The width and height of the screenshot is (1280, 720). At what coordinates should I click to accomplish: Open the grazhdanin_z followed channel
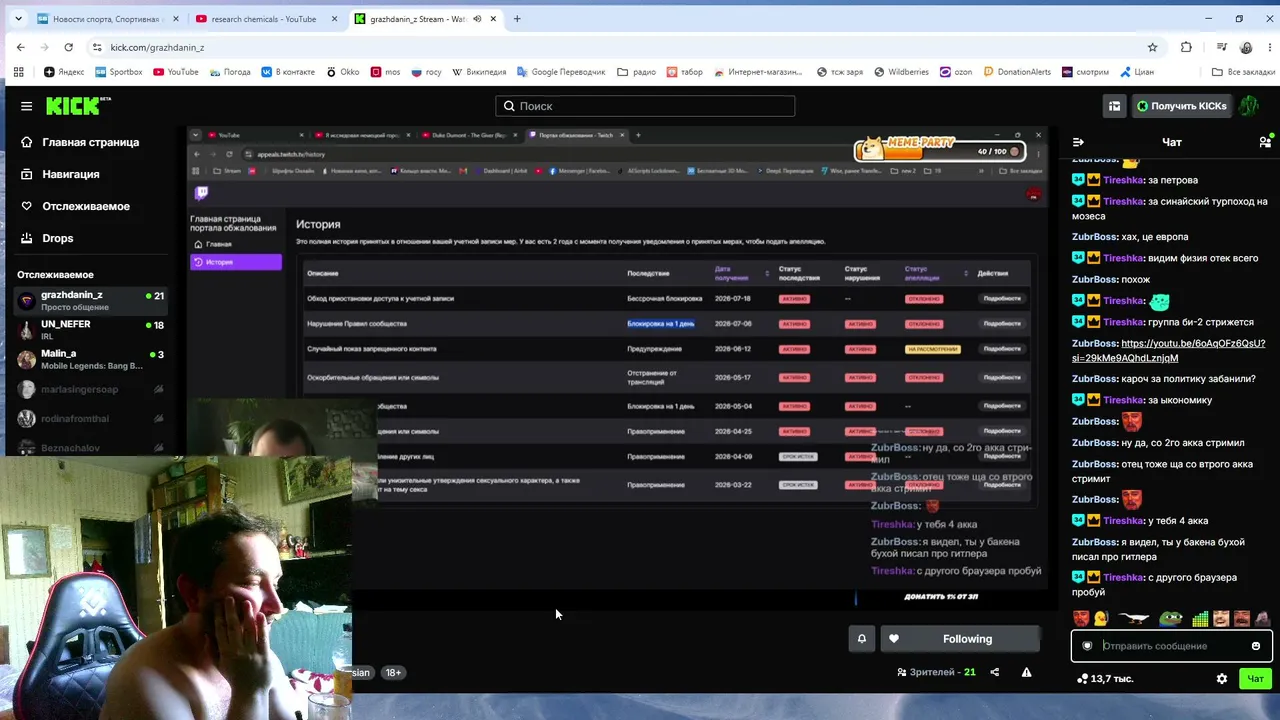point(90,300)
